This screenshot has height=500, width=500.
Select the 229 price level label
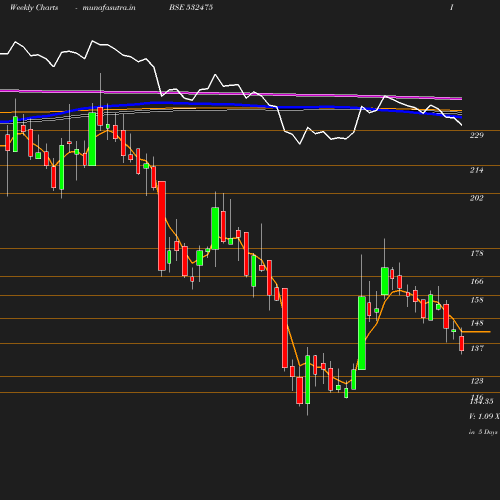pyautogui.click(x=477, y=135)
